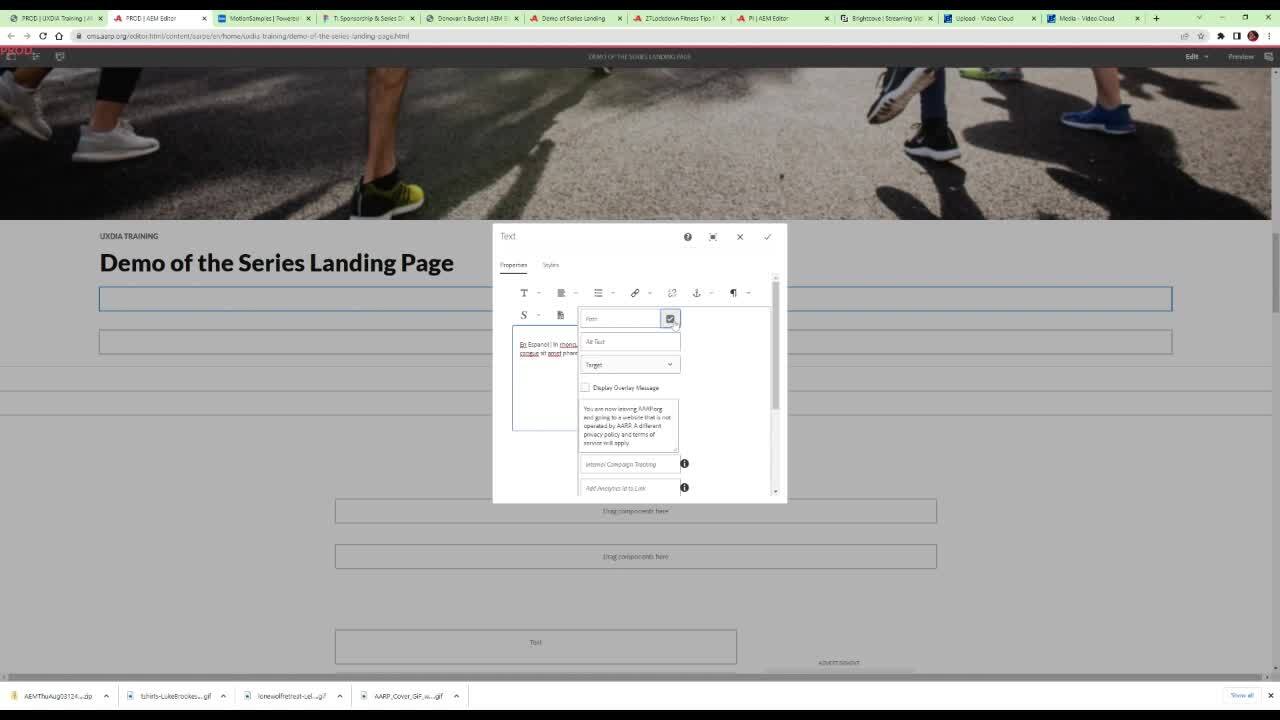Open the justify alignment tool
Viewport: 1280px width, 720px height.
pos(561,293)
